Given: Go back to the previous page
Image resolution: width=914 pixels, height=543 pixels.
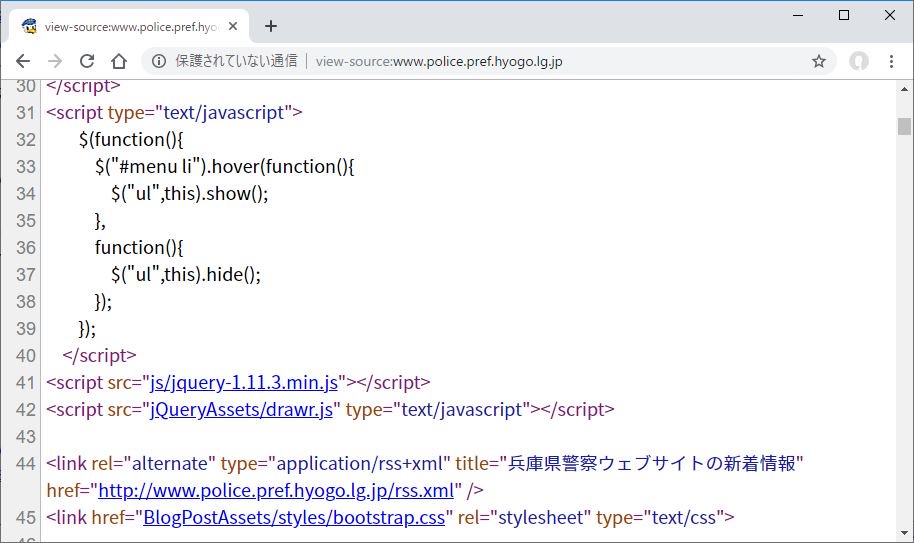Looking at the screenshot, I should pos(23,61).
